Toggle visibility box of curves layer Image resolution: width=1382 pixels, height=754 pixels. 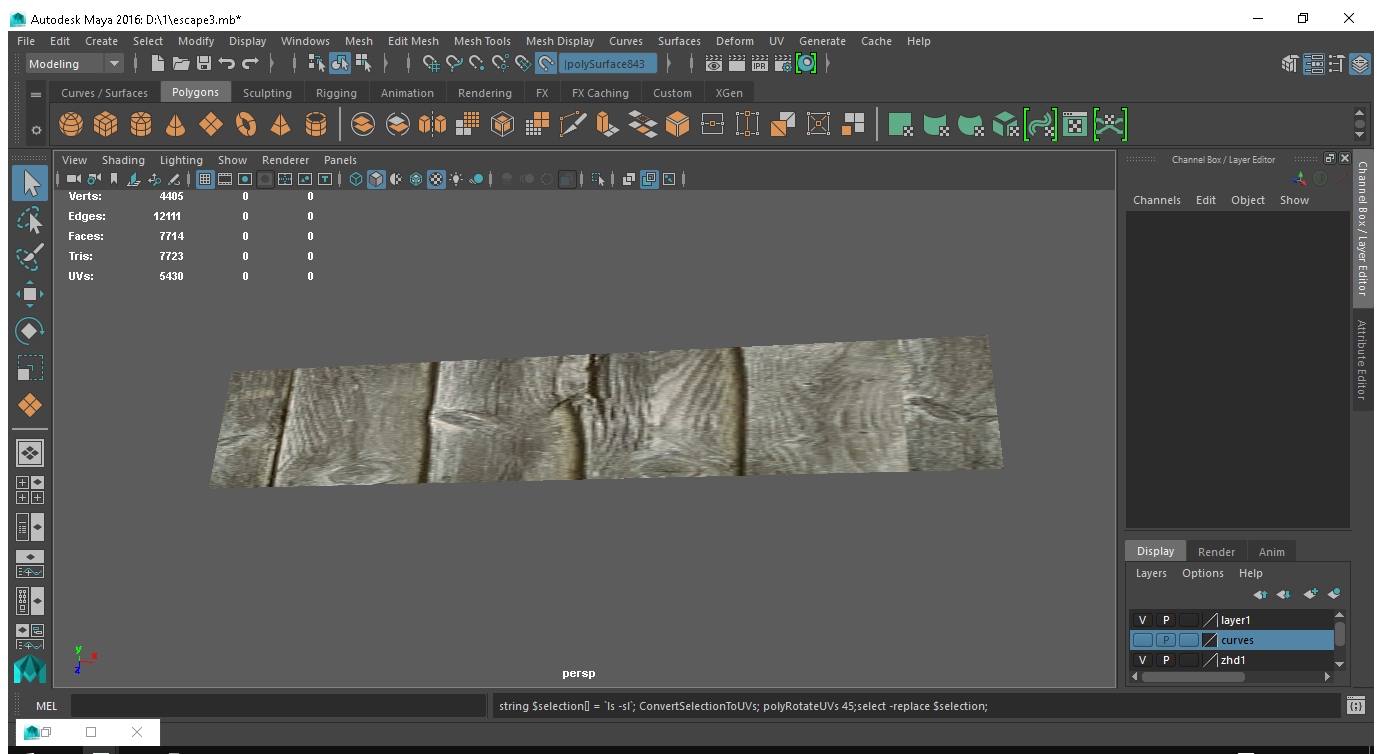[x=1143, y=640]
